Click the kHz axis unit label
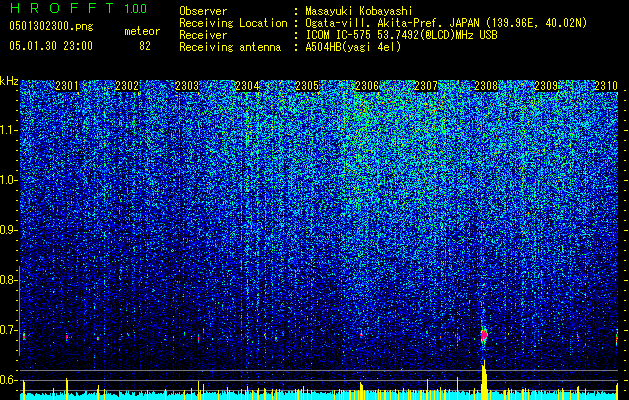Screen dimensions: 629x400 coord(9,81)
